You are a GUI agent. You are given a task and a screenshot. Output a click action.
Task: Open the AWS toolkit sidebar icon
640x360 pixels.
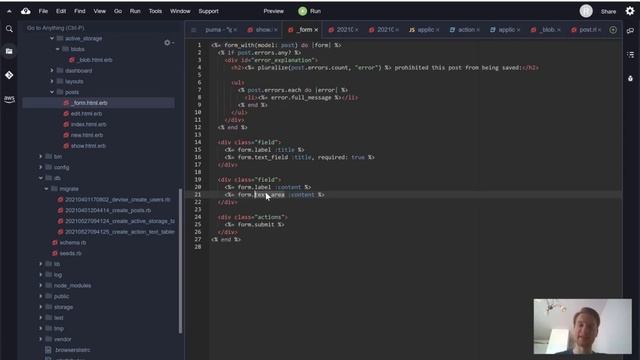(x=9, y=99)
